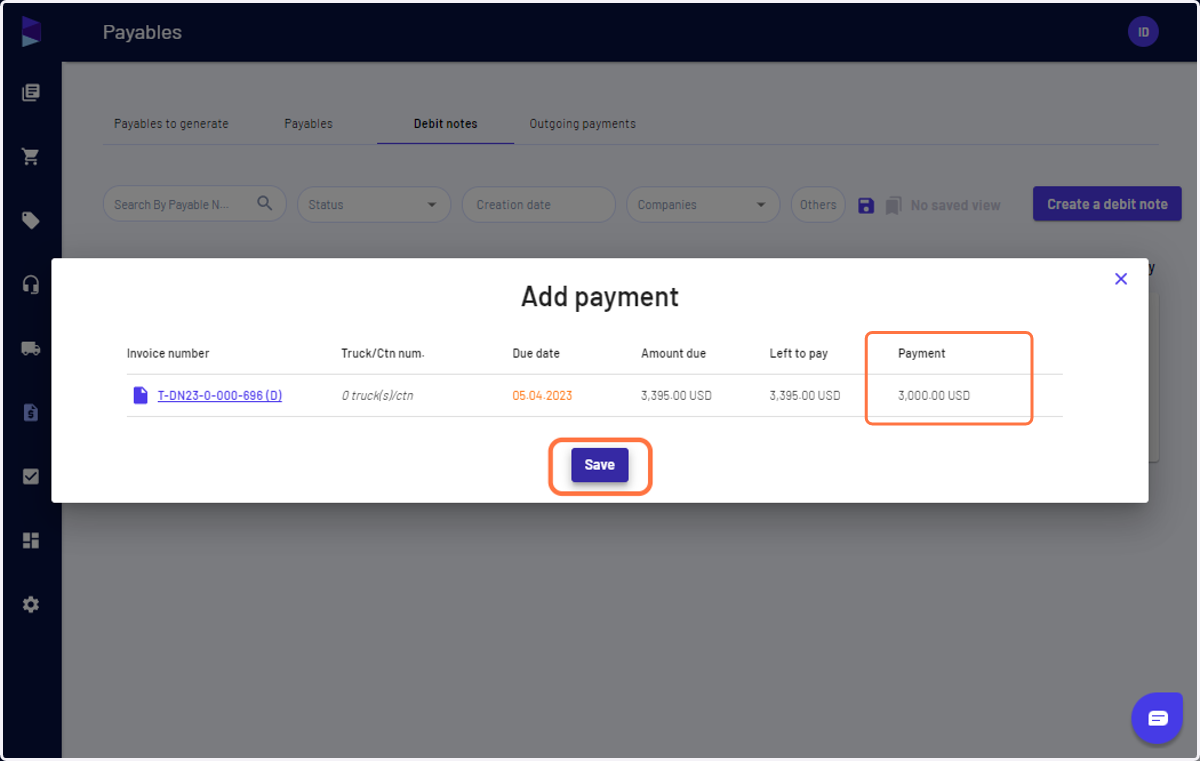Open the headset support sidebar icon
1200x761 pixels.
(31, 285)
